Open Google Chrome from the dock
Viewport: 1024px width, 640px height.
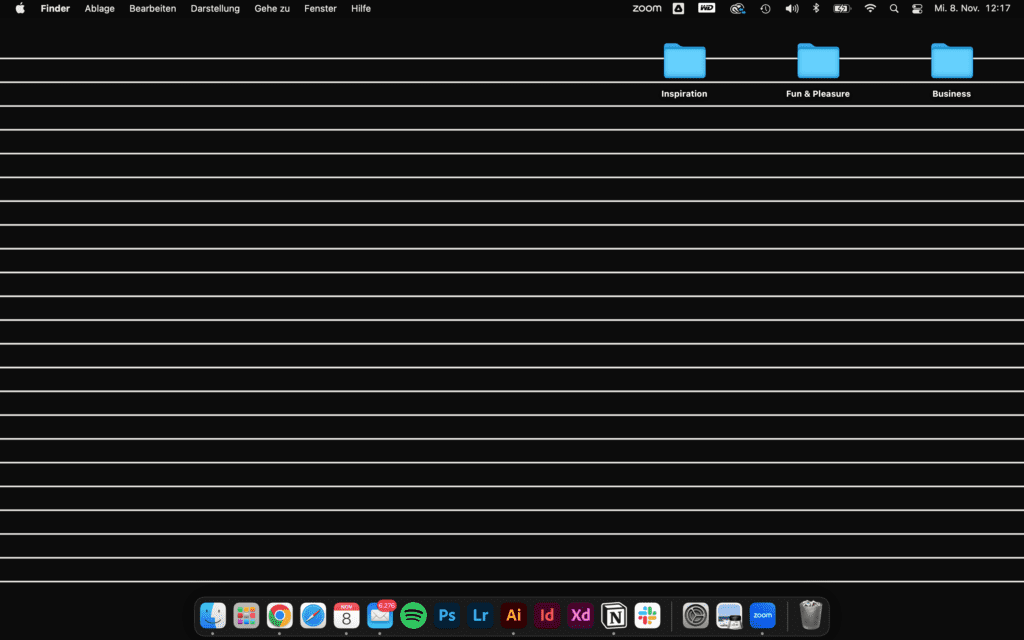pos(280,615)
